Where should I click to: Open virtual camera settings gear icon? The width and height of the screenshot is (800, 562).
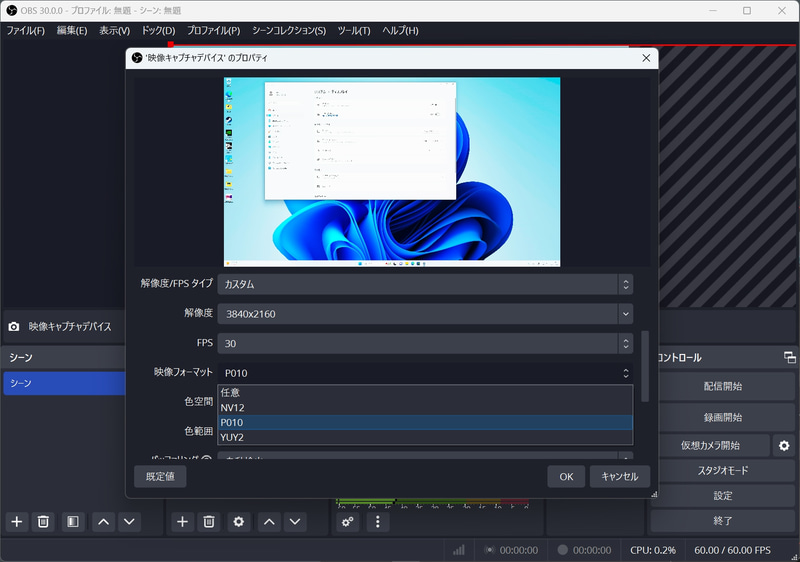[784, 446]
